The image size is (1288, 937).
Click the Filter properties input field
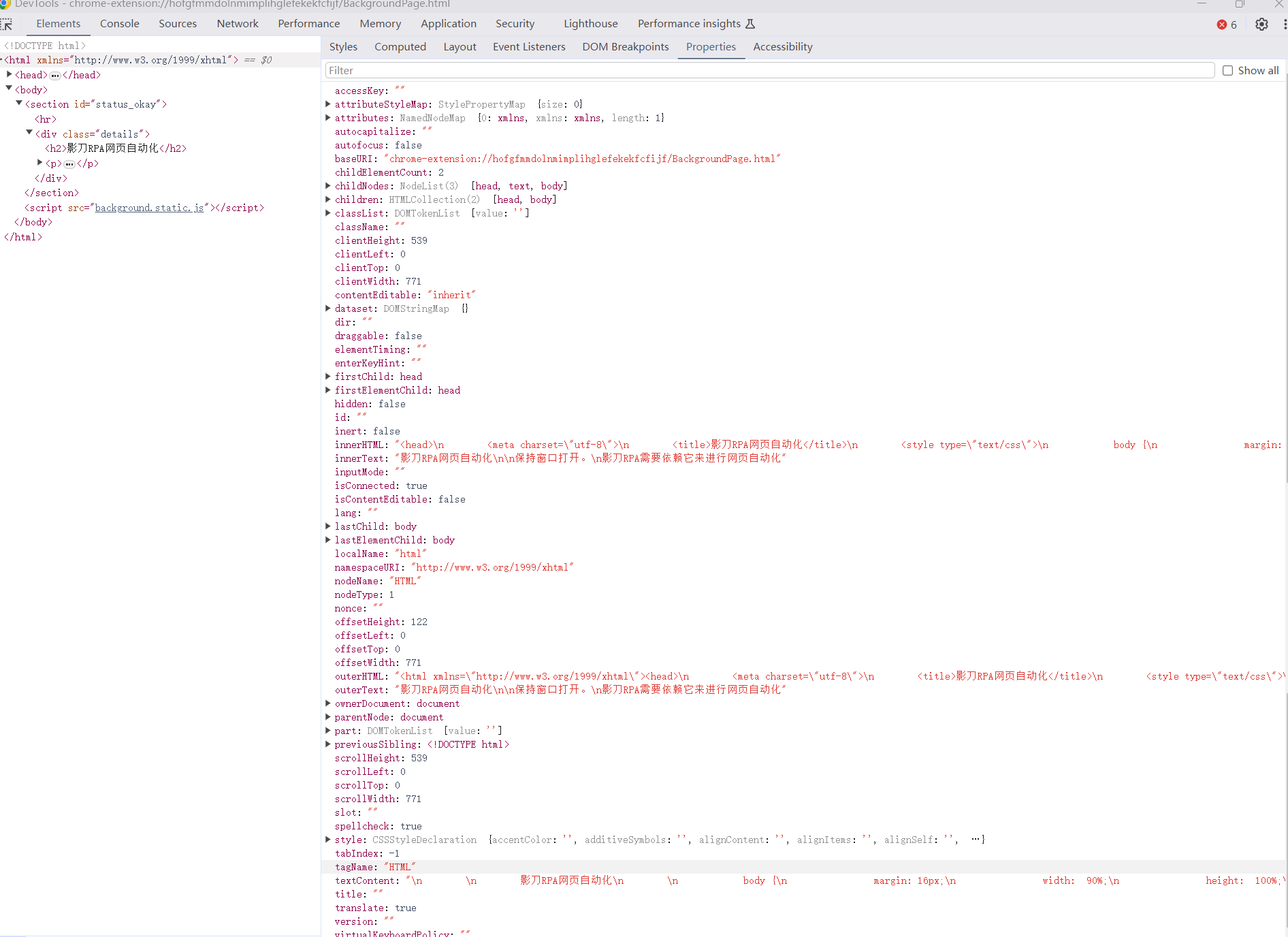[769, 71]
